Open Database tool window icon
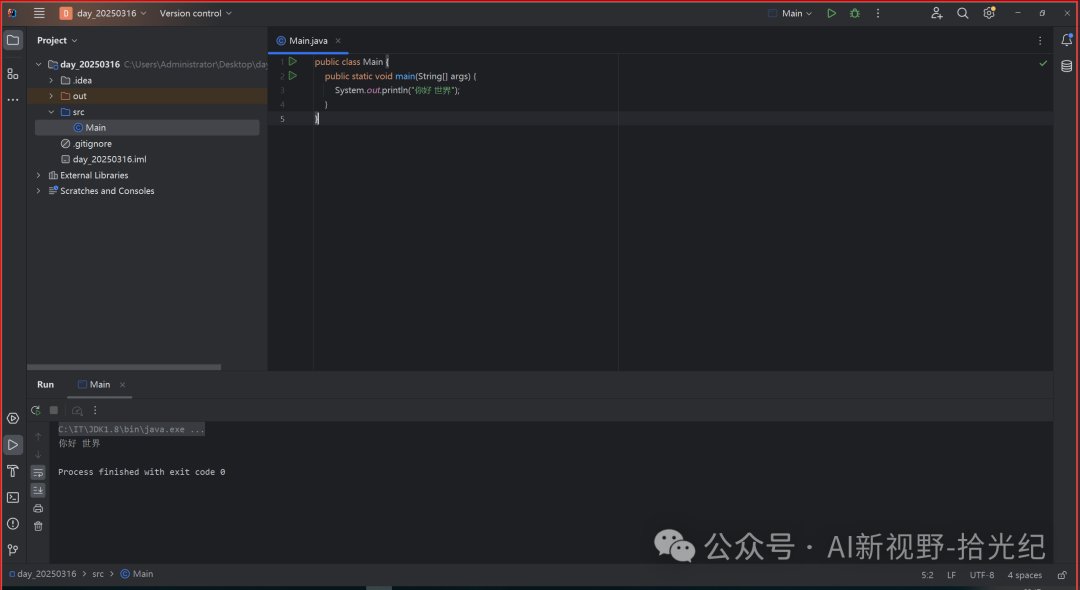Image resolution: width=1080 pixels, height=590 pixels. pyautogui.click(x=1066, y=66)
